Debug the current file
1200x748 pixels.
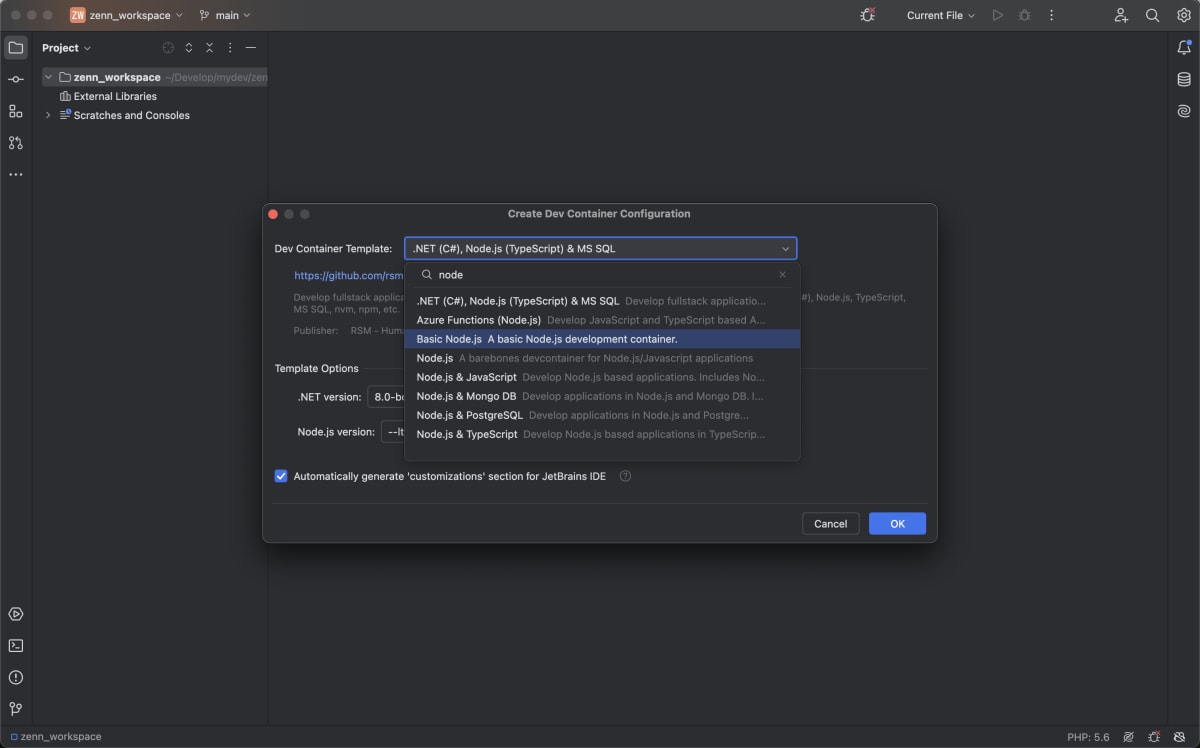point(1024,15)
